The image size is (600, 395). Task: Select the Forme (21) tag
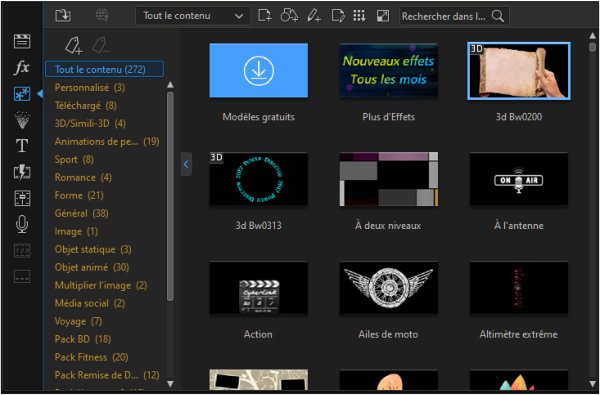click(x=79, y=195)
